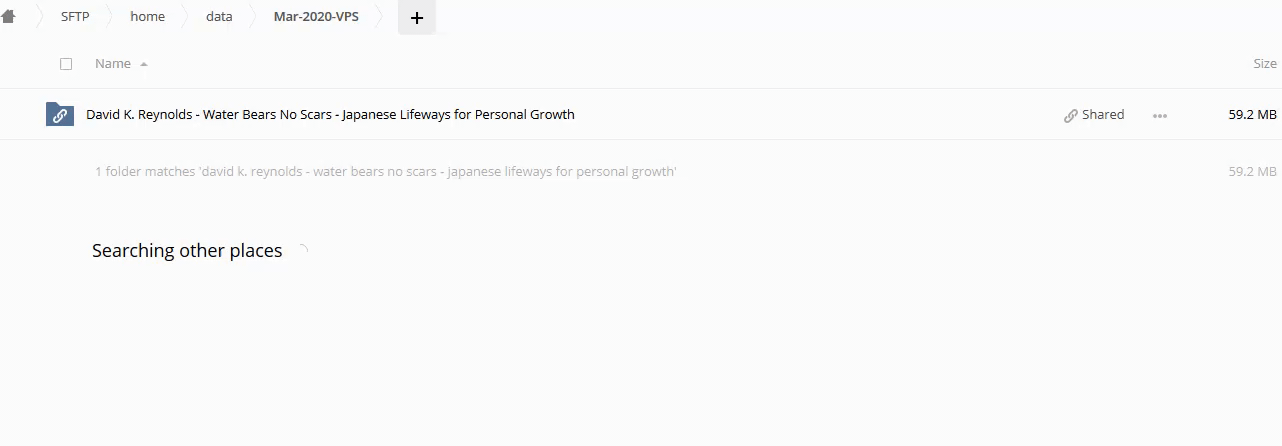Image resolution: width=1282 pixels, height=446 pixels.
Task: Open the three-dot actions menu for the folder
Action: (1160, 115)
